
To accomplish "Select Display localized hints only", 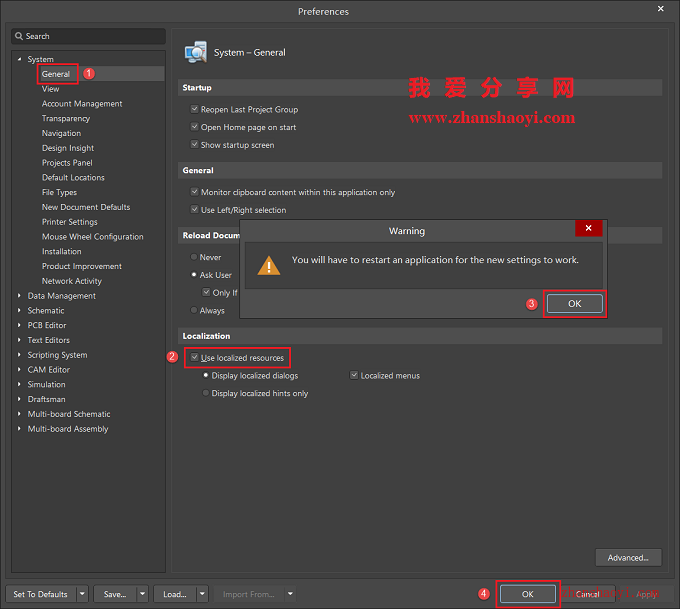I will pyautogui.click(x=206, y=393).
